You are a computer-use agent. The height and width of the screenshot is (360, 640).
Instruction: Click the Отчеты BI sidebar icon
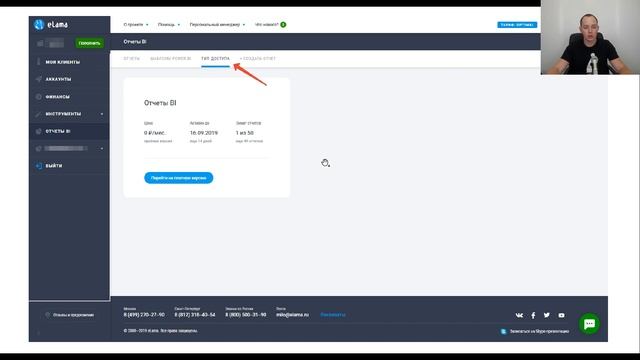click(39, 131)
